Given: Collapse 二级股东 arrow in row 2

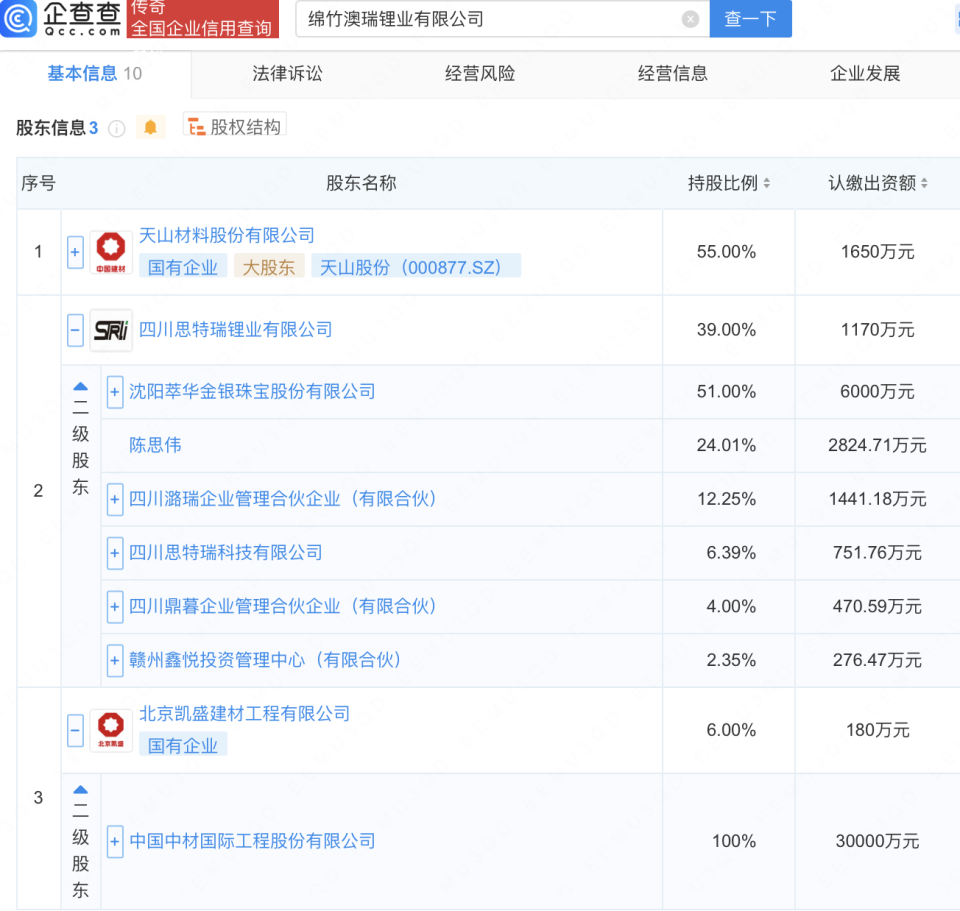Looking at the screenshot, I should tap(80, 387).
